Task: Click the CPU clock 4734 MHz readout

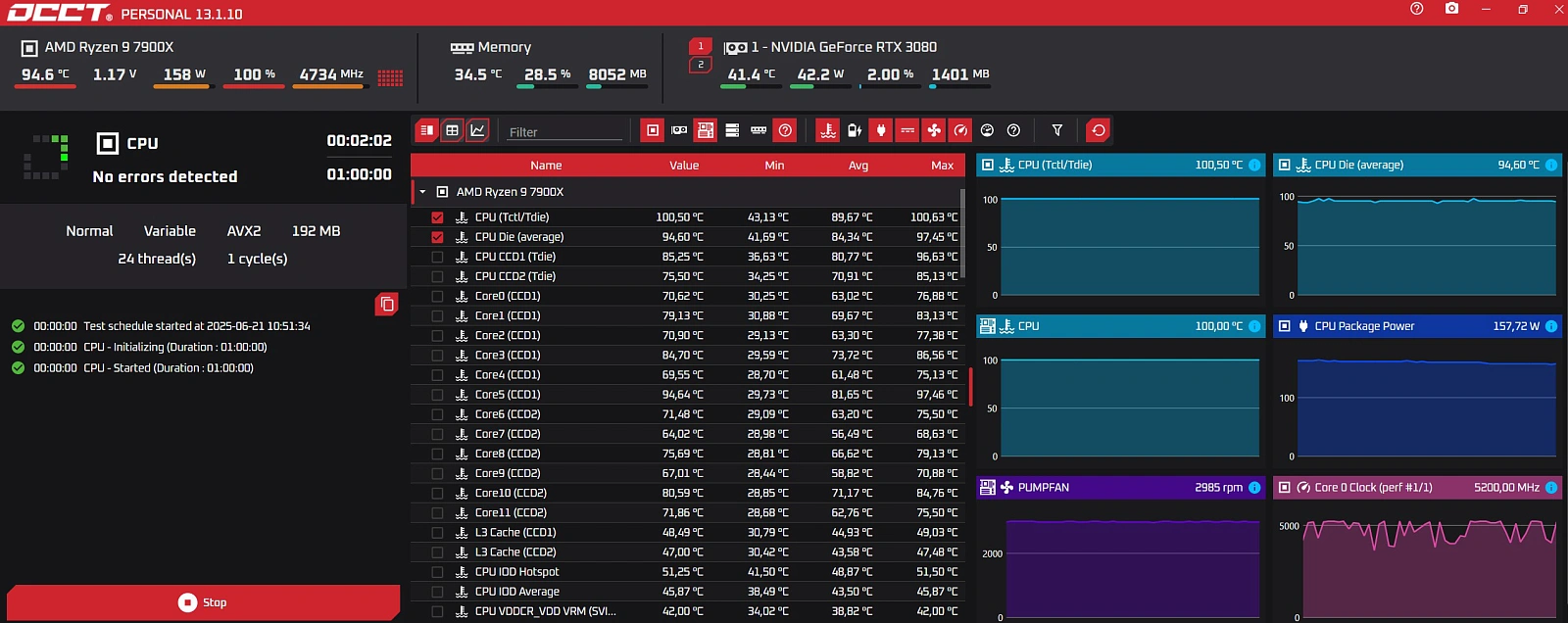Action: click(x=331, y=74)
